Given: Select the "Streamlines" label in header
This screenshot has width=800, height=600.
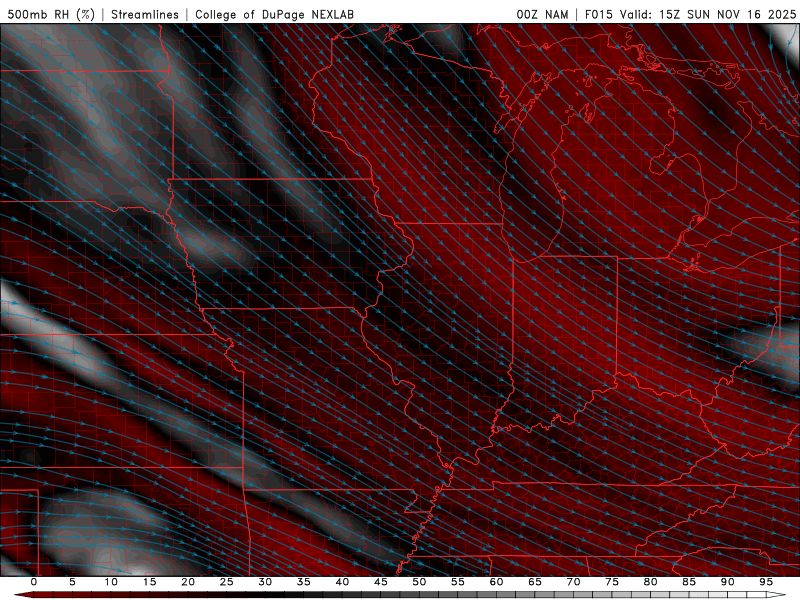Looking at the screenshot, I should (x=145, y=14).
